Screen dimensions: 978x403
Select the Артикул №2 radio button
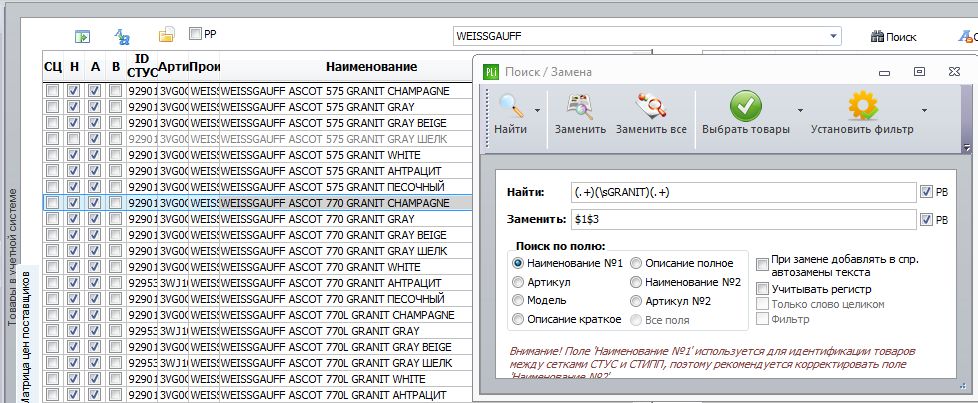point(636,301)
